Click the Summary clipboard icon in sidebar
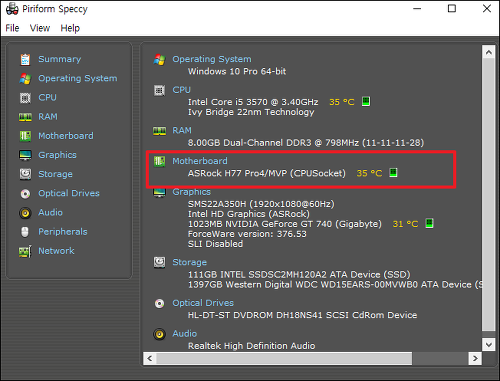Image resolution: width=500 pixels, height=381 pixels. click(x=25, y=59)
